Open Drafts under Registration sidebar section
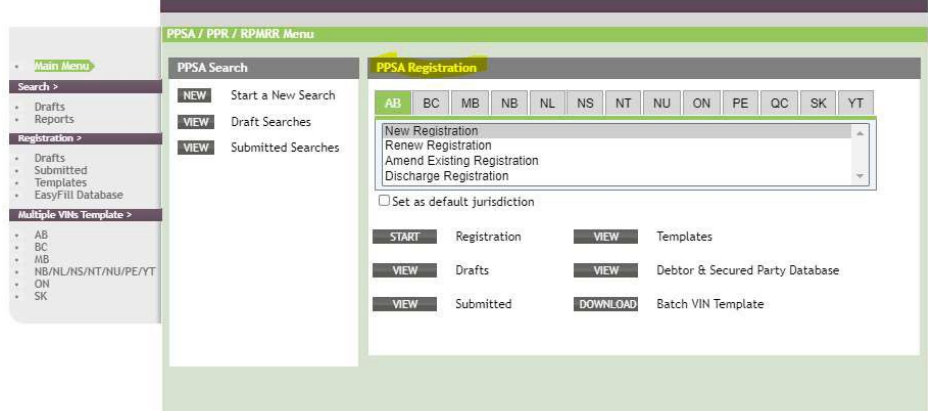The width and height of the screenshot is (928, 411). pos(50,158)
